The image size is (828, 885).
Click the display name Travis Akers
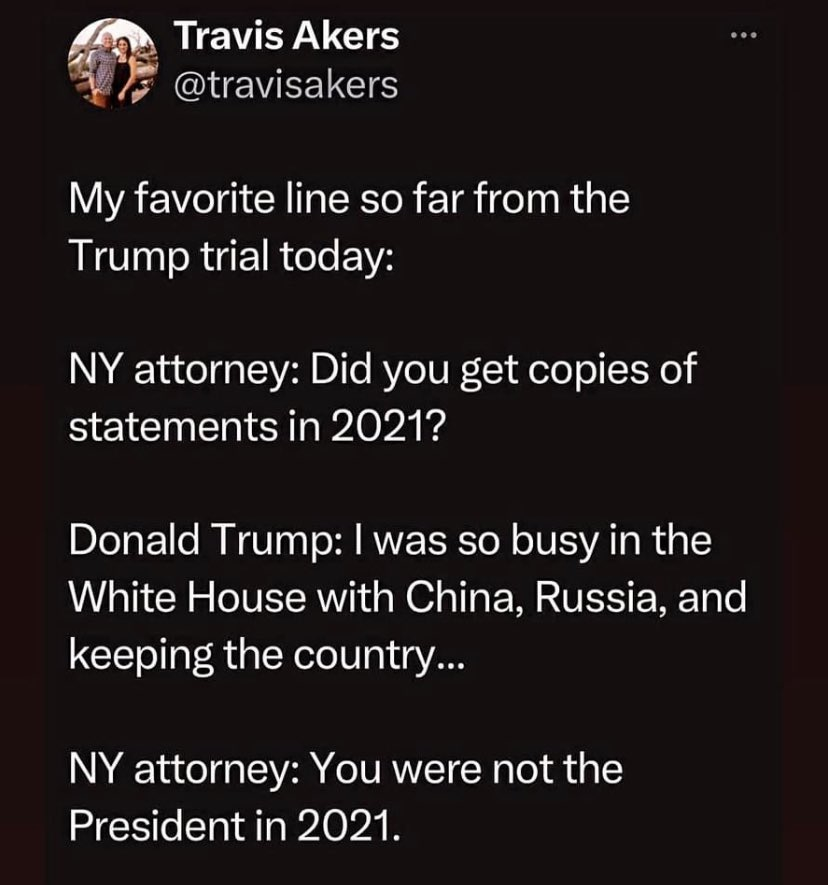click(x=287, y=36)
